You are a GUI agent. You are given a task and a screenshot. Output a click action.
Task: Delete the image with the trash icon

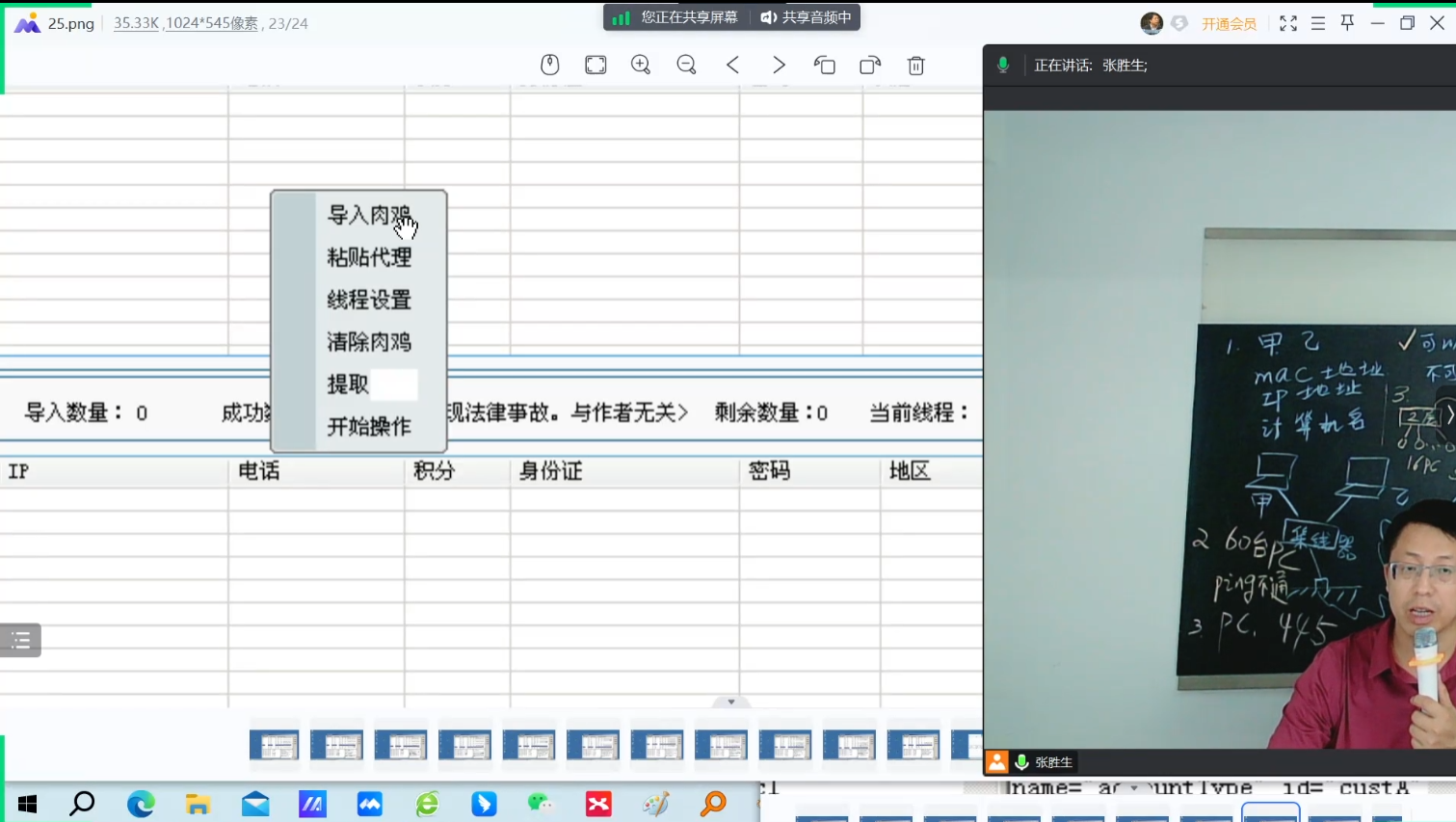coord(916,65)
